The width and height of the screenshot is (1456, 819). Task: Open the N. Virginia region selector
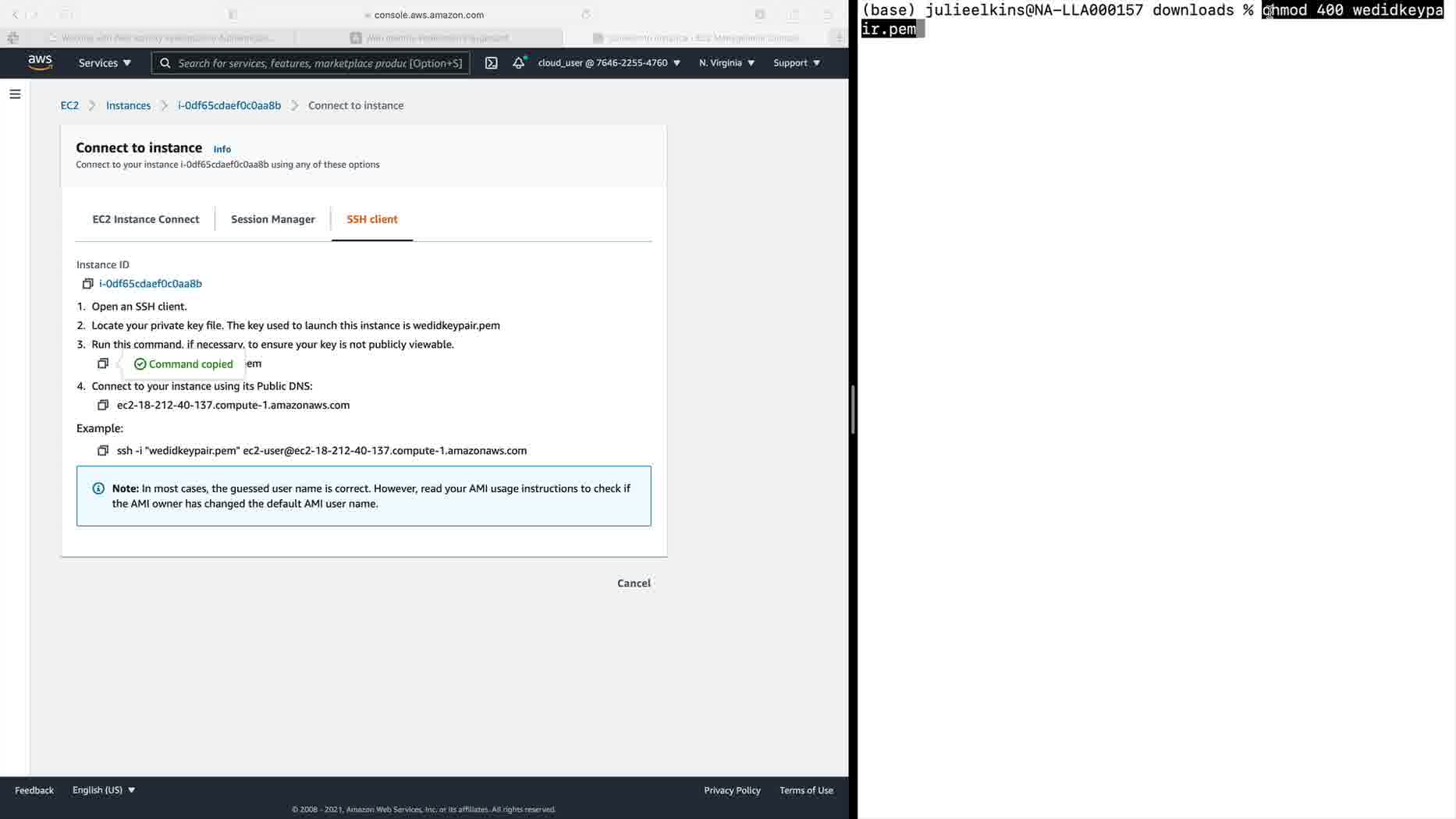[x=726, y=62]
